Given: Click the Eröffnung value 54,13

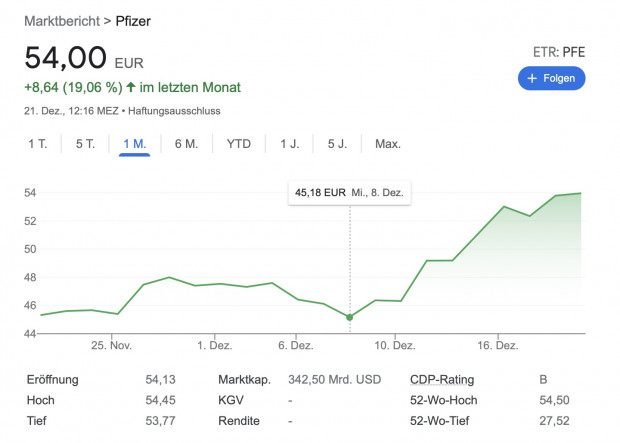Looking at the screenshot, I should click(160, 380).
